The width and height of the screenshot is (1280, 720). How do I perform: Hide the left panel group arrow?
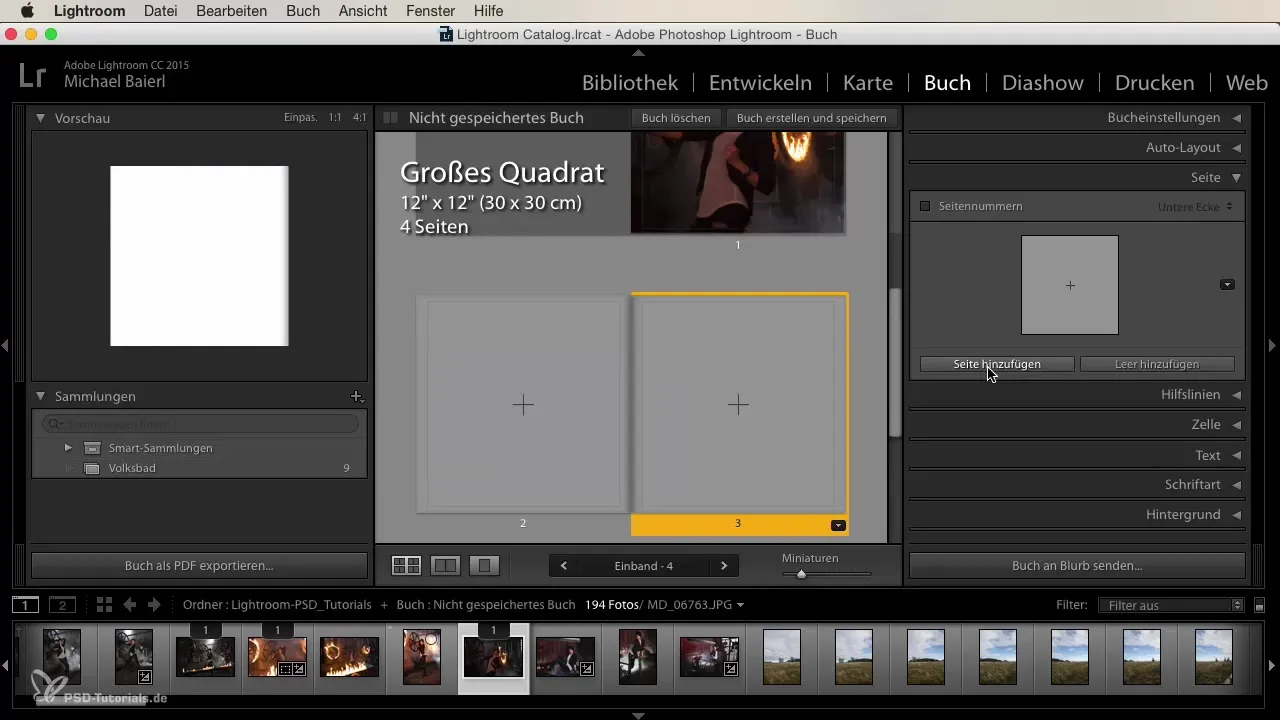click(x=5, y=345)
